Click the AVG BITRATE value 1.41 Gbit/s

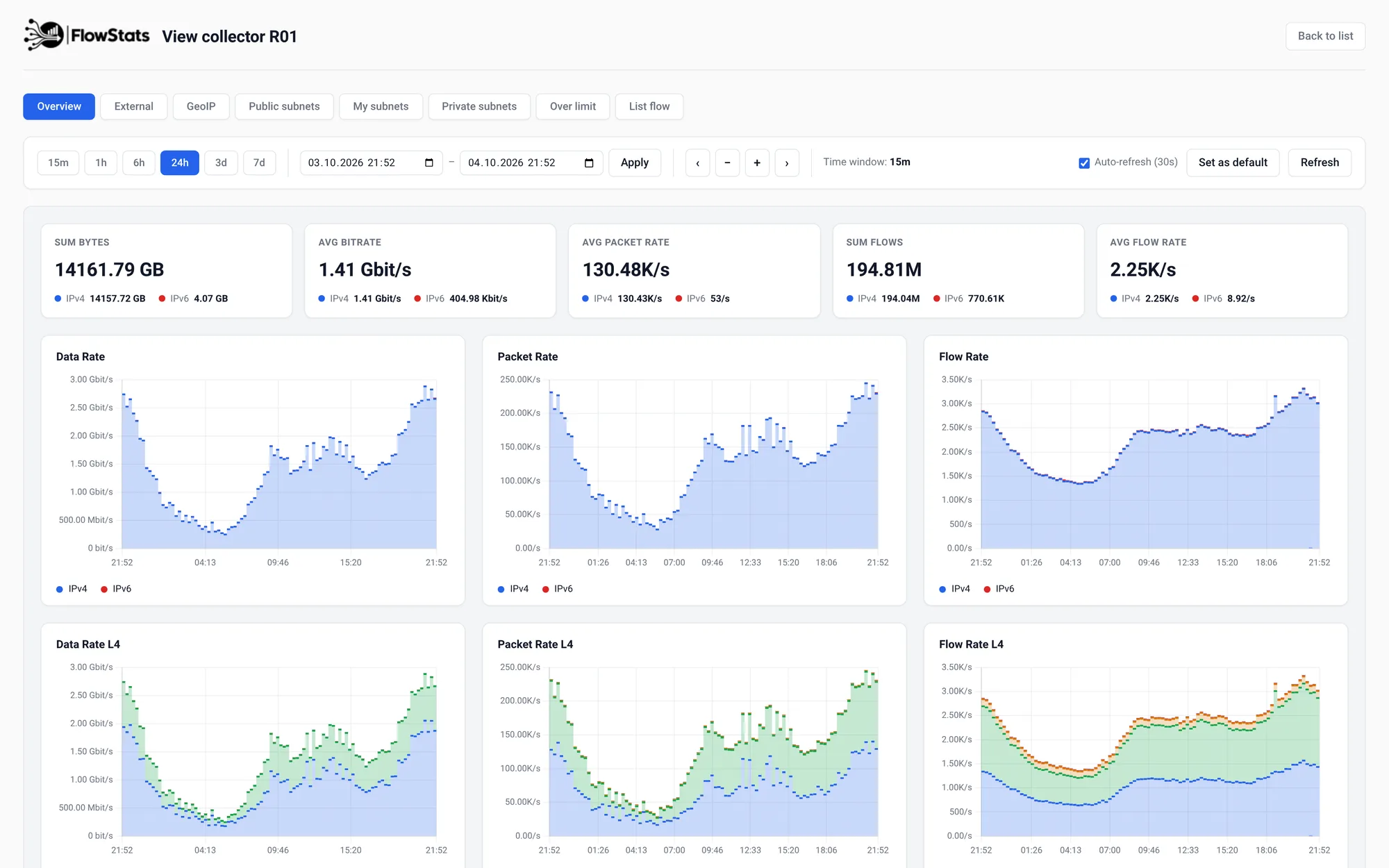(365, 269)
